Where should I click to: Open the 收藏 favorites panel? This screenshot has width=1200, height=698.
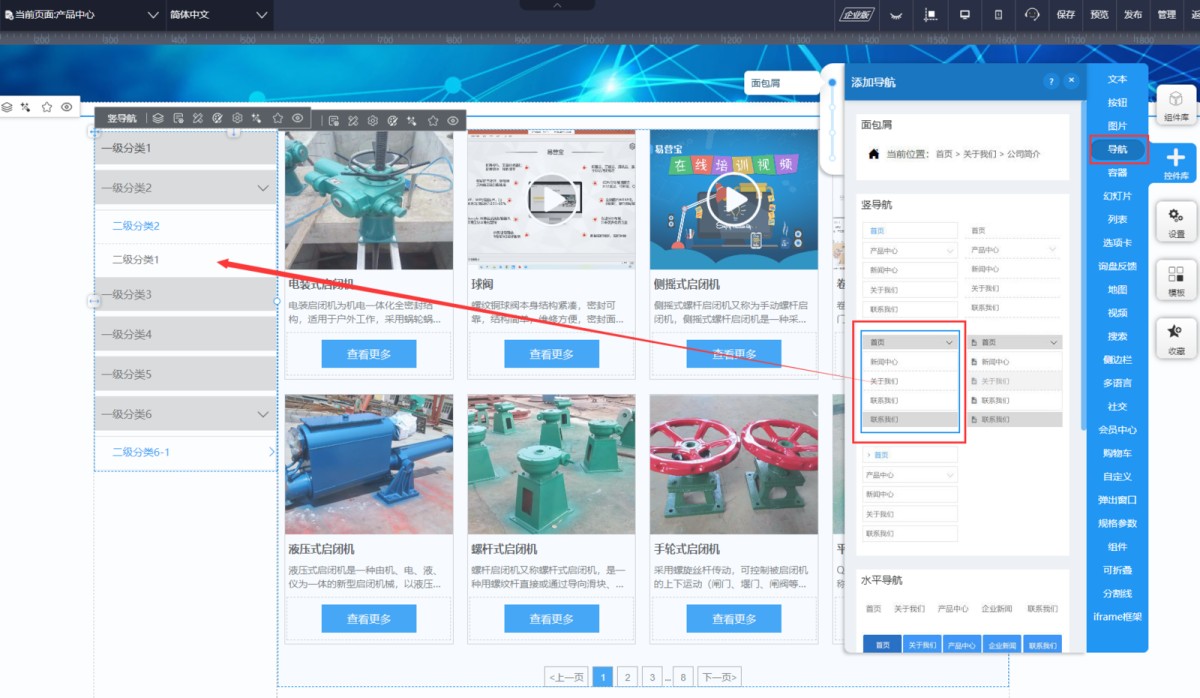pyautogui.click(x=1176, y=338)
